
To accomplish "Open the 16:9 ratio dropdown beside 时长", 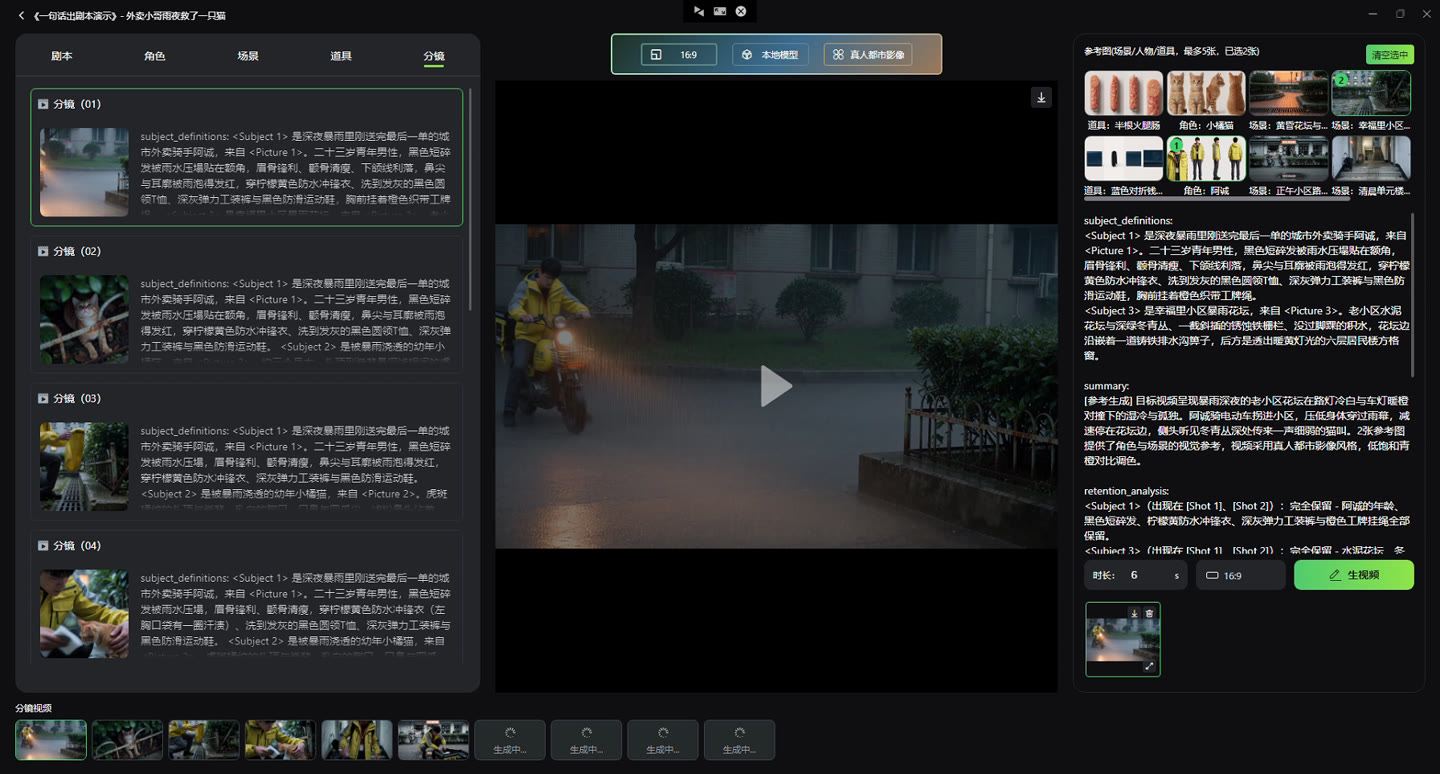I will coord(1240,575).
